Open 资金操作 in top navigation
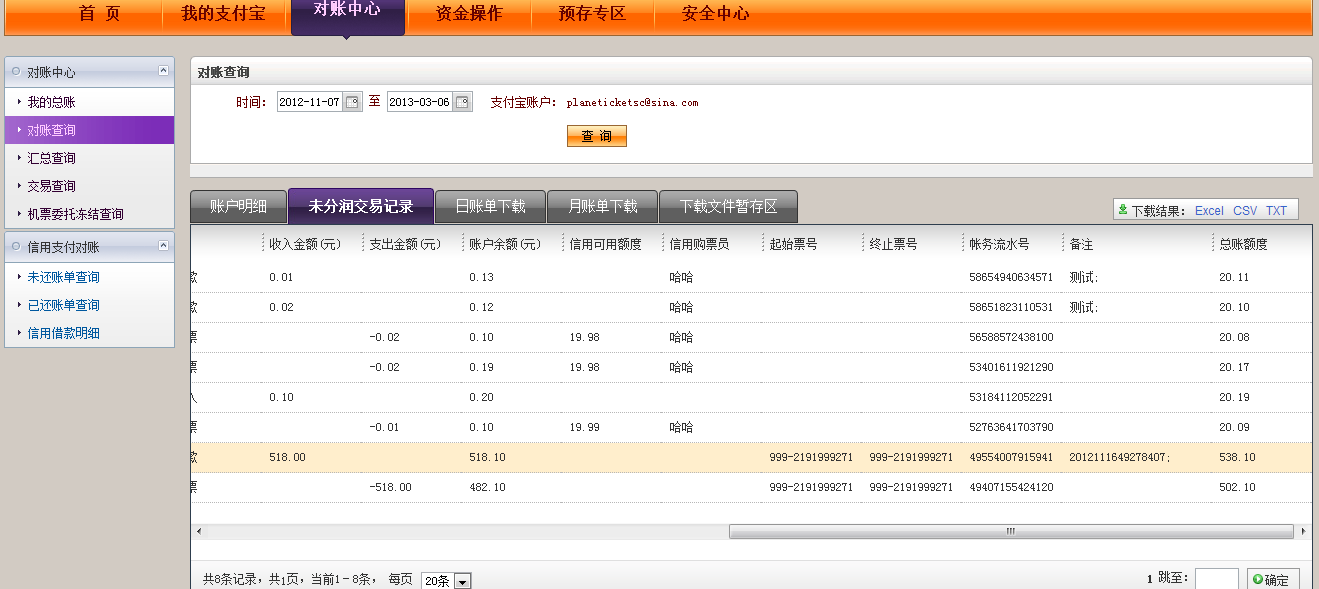1319x589 pixels. tap(469, 14)
